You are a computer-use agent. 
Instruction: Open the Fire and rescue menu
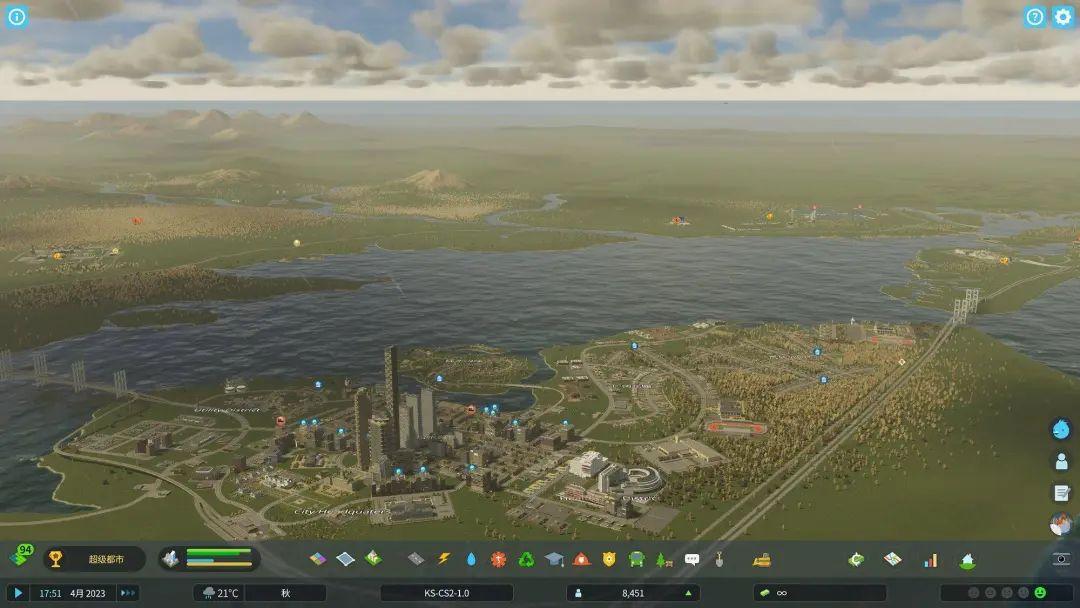tap(581, 559)
